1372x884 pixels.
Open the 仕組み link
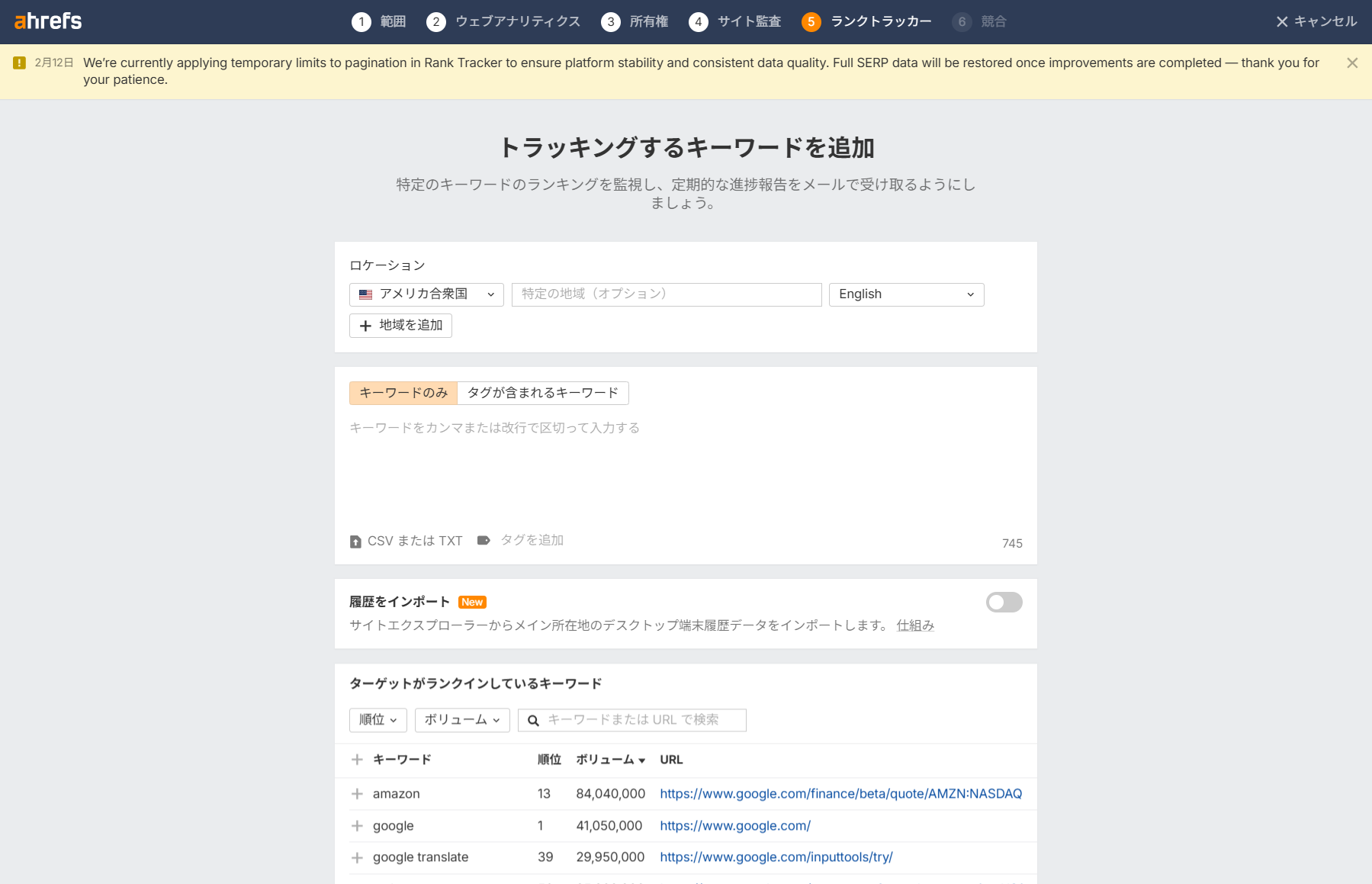coord(914,625)
